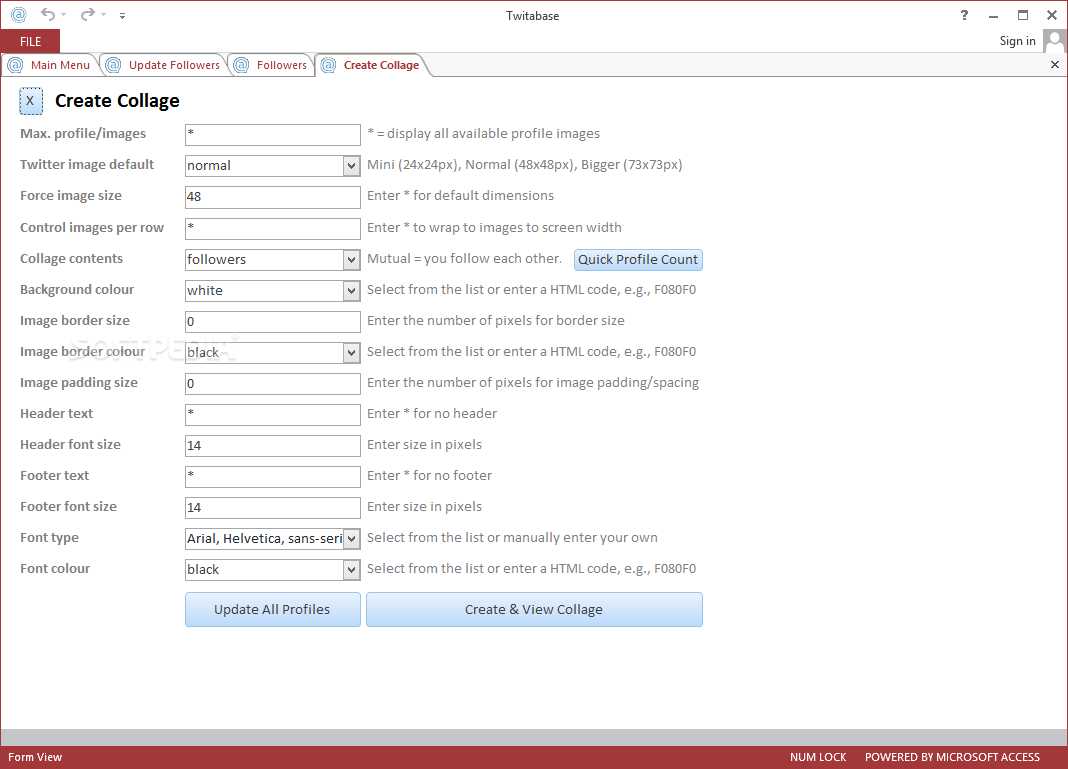Click the POWERED BY MICROSOFT ACCESS text

pyautogui.click(x=952, y=757)
